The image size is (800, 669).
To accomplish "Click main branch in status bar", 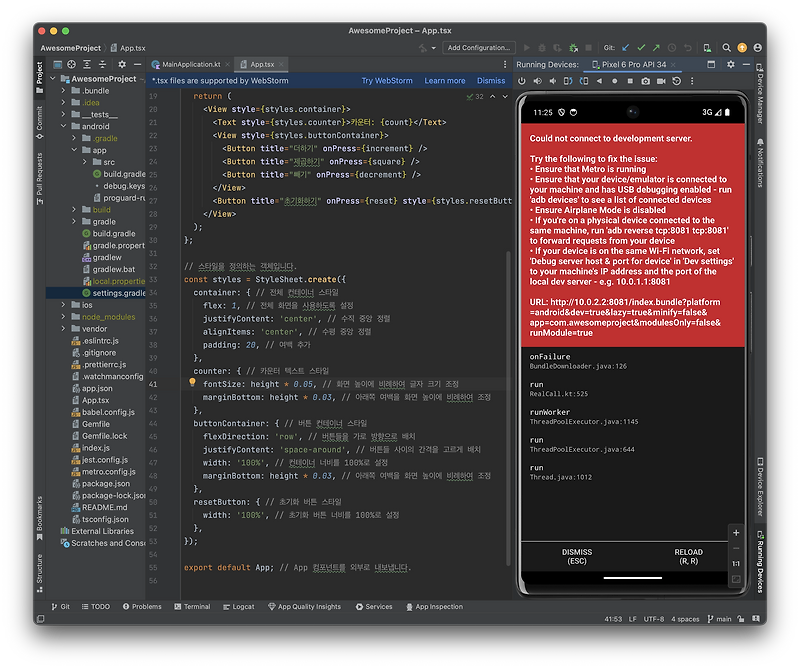I will point(719,619).
